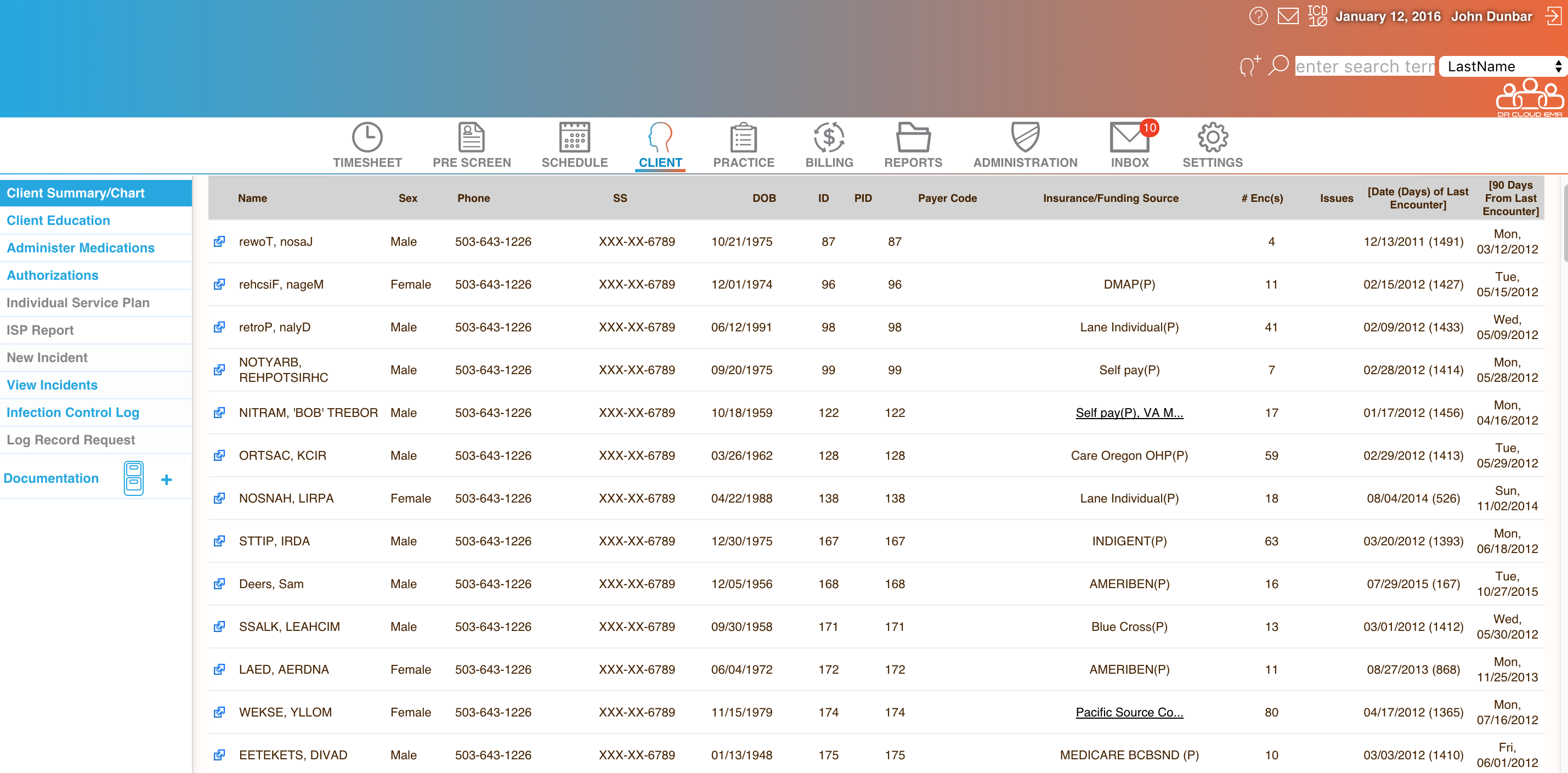
Task: Open the LastName search type dropdown
Action: (x=1502, y=66)
